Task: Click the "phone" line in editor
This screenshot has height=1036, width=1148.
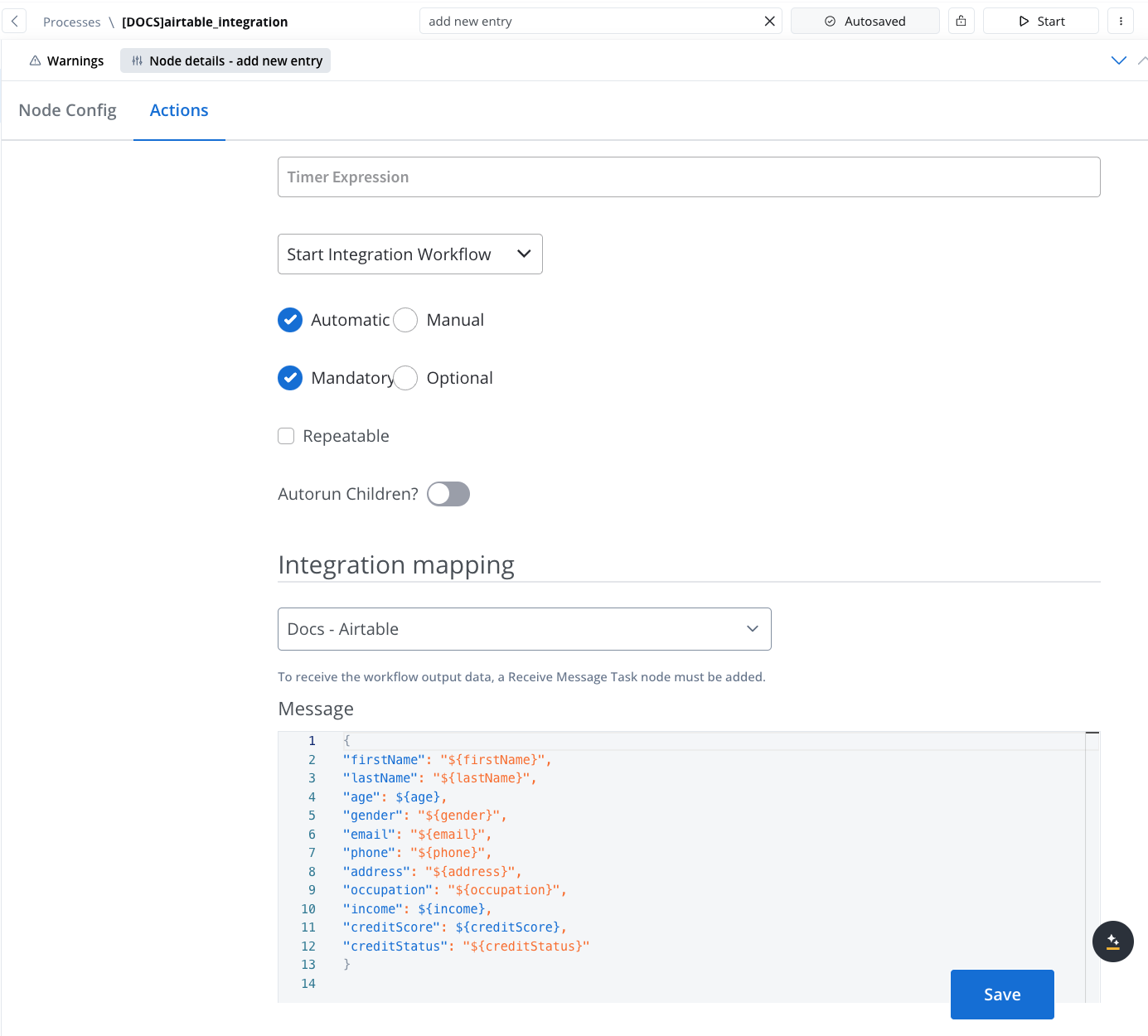Action: coord(418,853)
